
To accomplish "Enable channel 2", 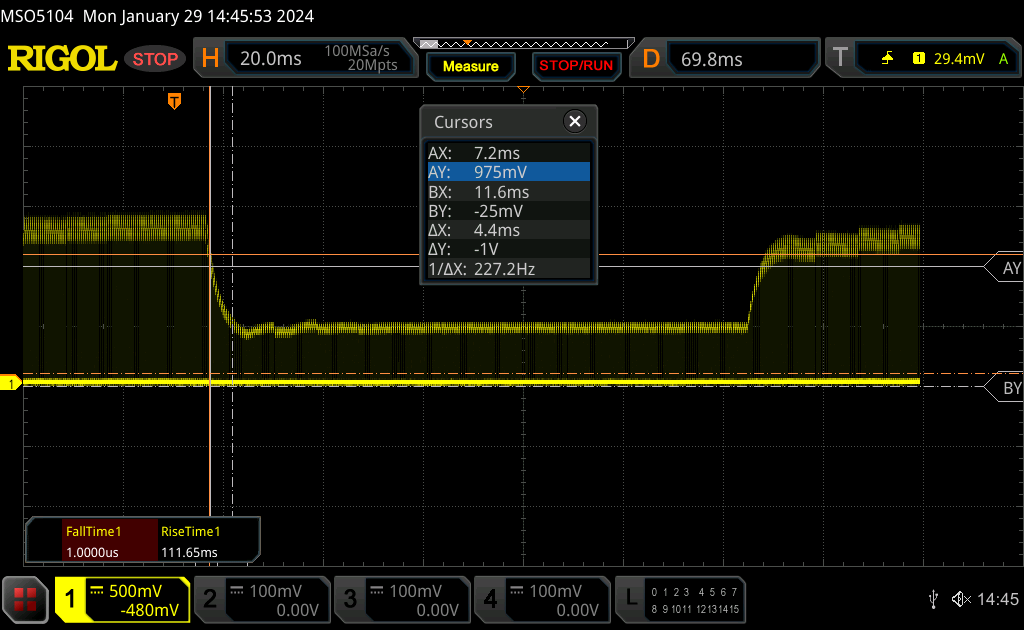I will point(261,599).
